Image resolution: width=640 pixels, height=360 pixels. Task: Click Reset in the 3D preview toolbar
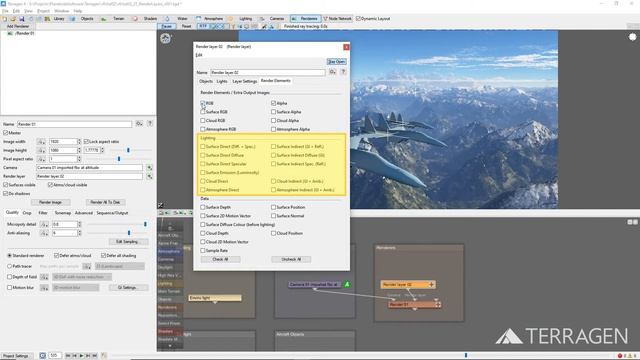click(x=187, y=26)
